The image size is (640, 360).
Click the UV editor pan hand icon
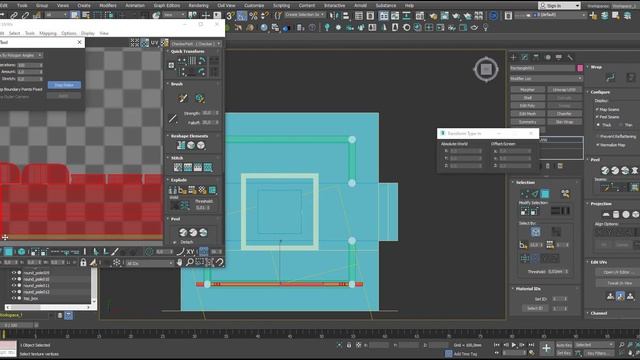180,262
